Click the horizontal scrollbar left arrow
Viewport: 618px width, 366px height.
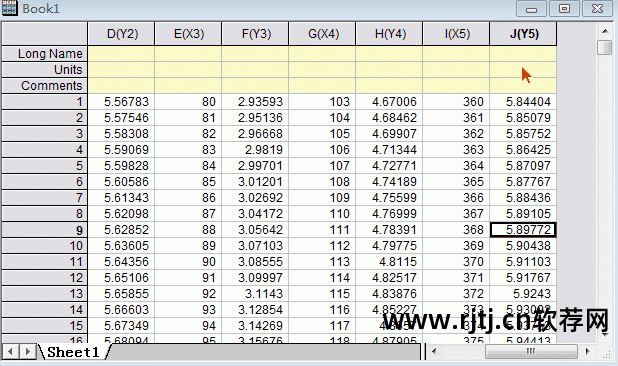434,351
